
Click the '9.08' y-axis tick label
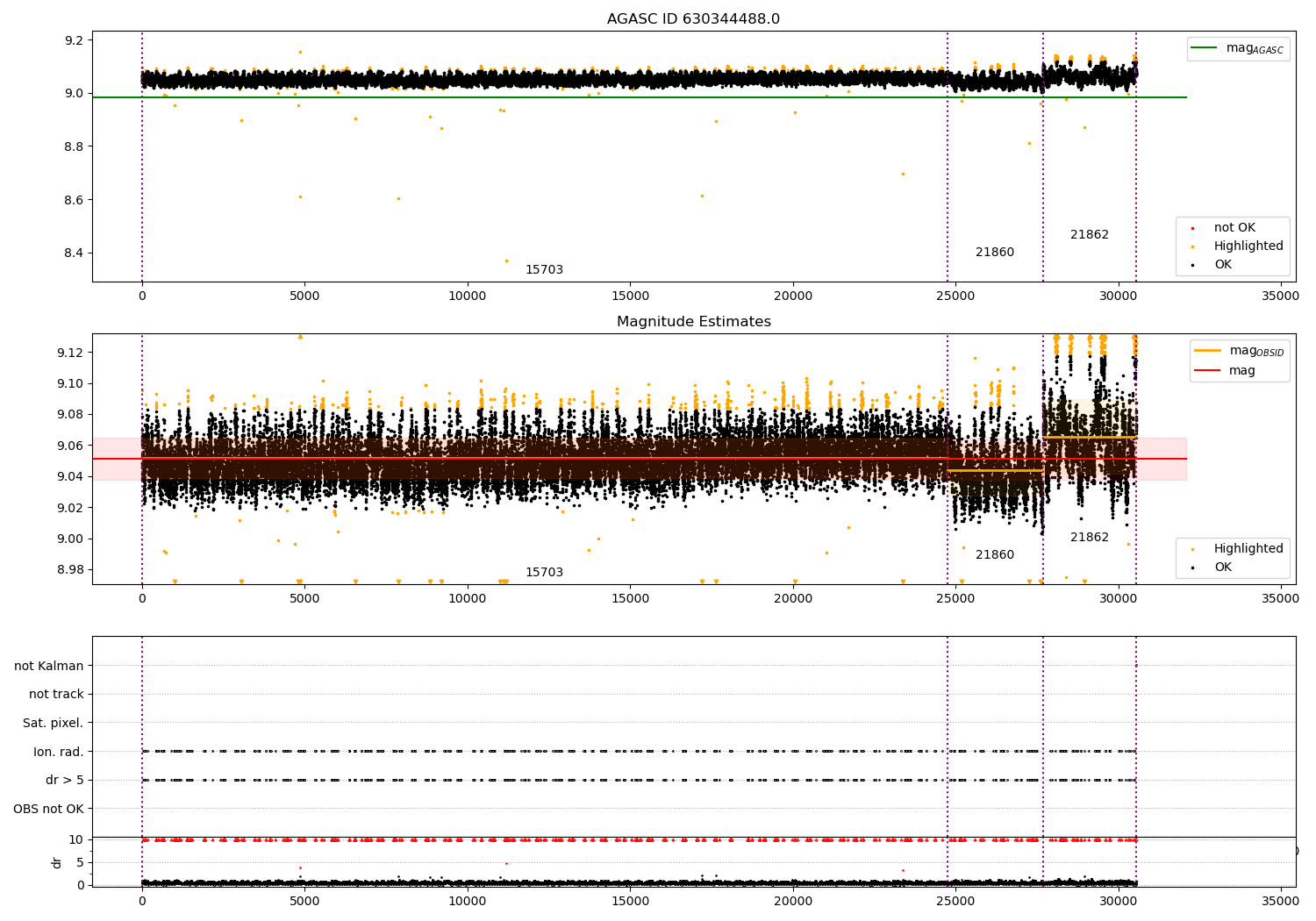coord(70,414)
